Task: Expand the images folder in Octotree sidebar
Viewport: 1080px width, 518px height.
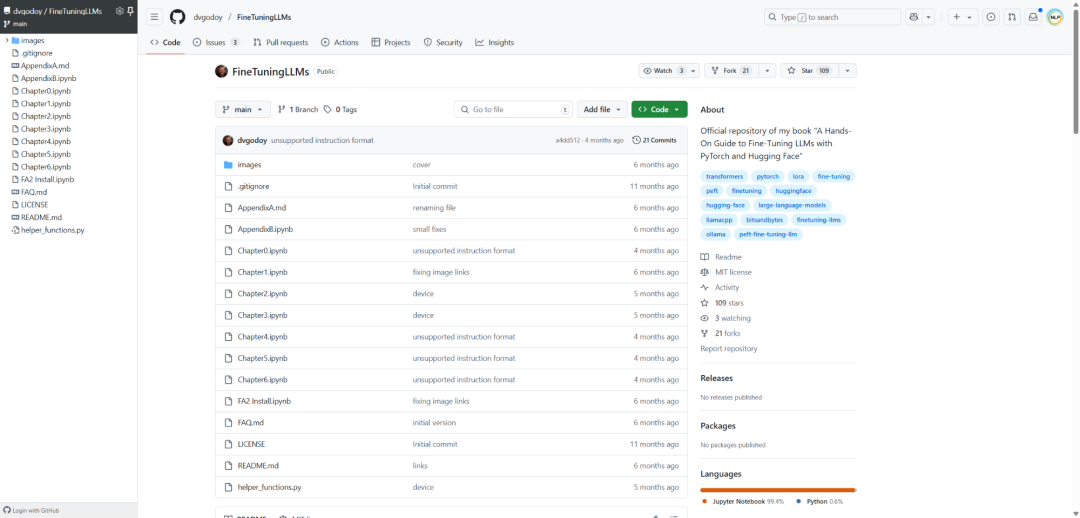Action: click(x=7, y=41)
